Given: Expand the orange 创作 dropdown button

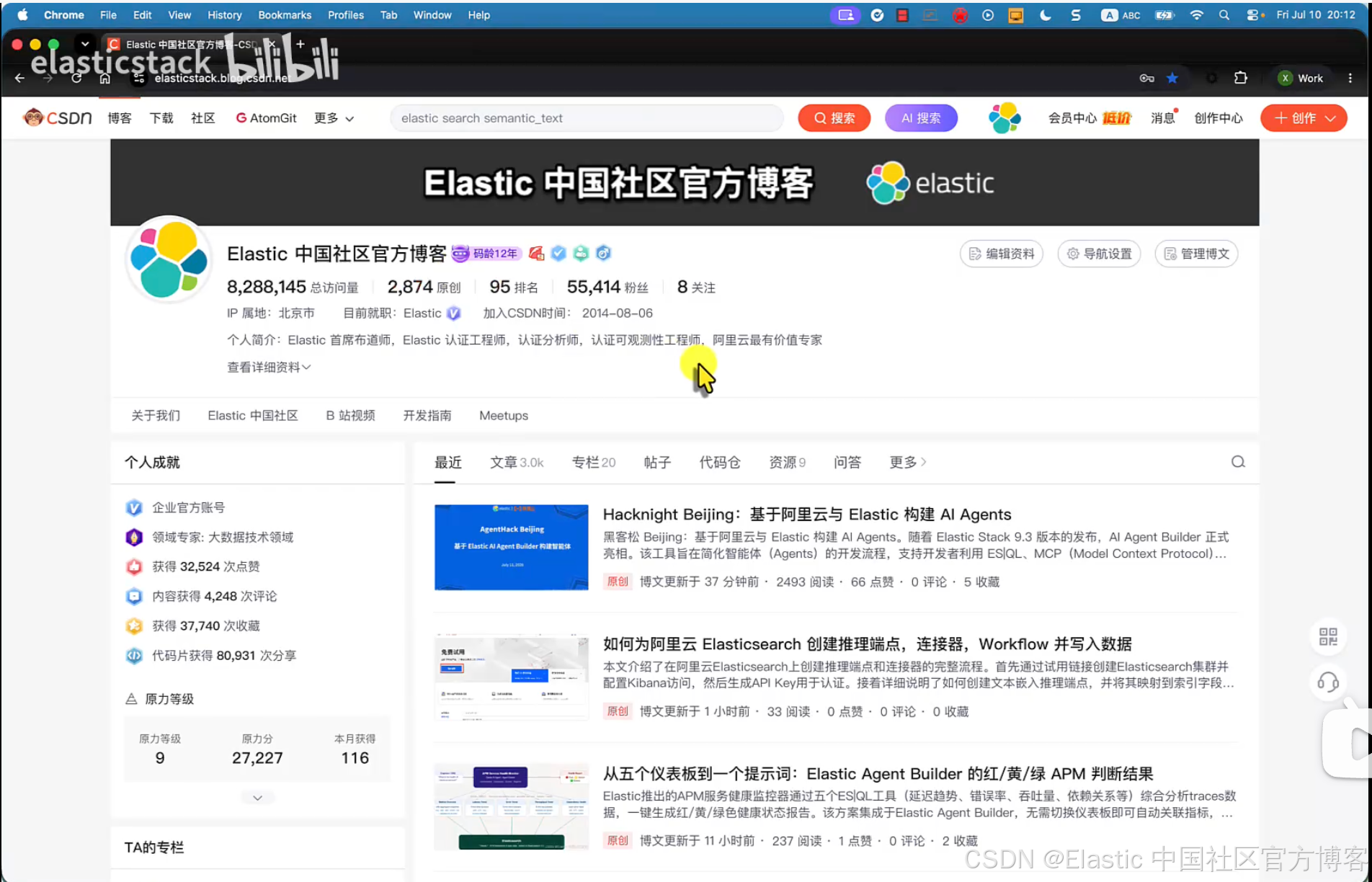Looking at the screenshot, I should coord(1304,118).
